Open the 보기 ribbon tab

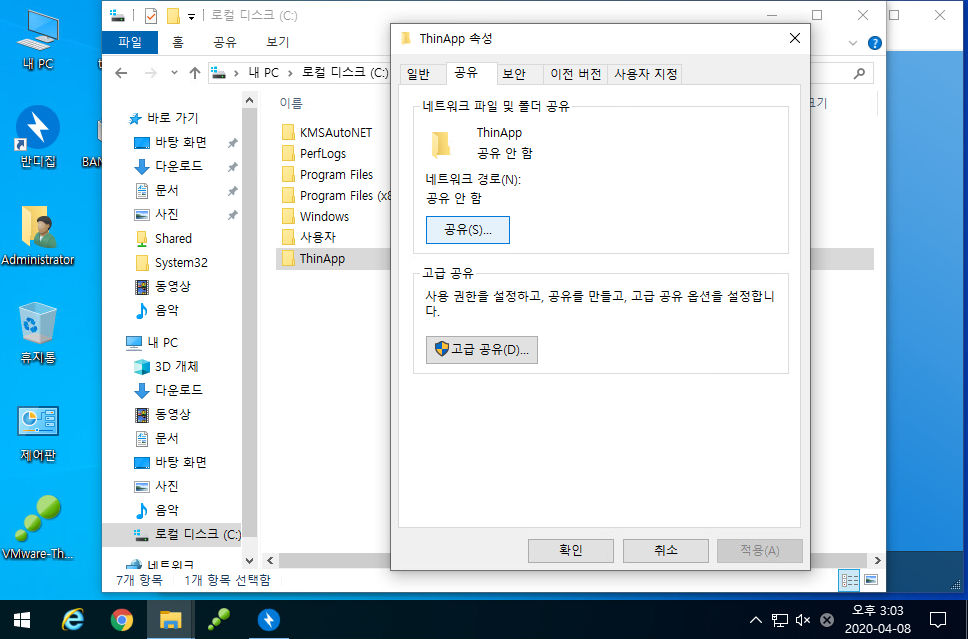click(x=278, y=42)
